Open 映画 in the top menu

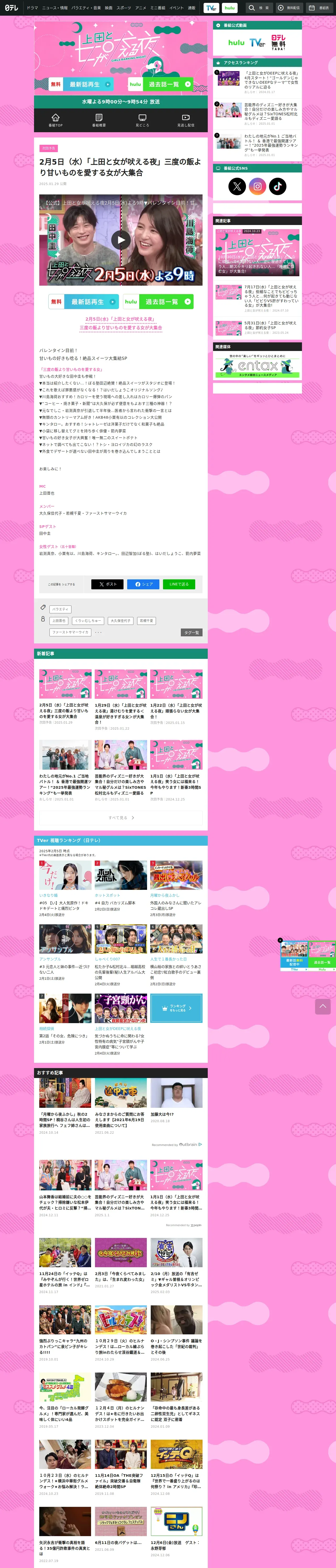[109, 8]
